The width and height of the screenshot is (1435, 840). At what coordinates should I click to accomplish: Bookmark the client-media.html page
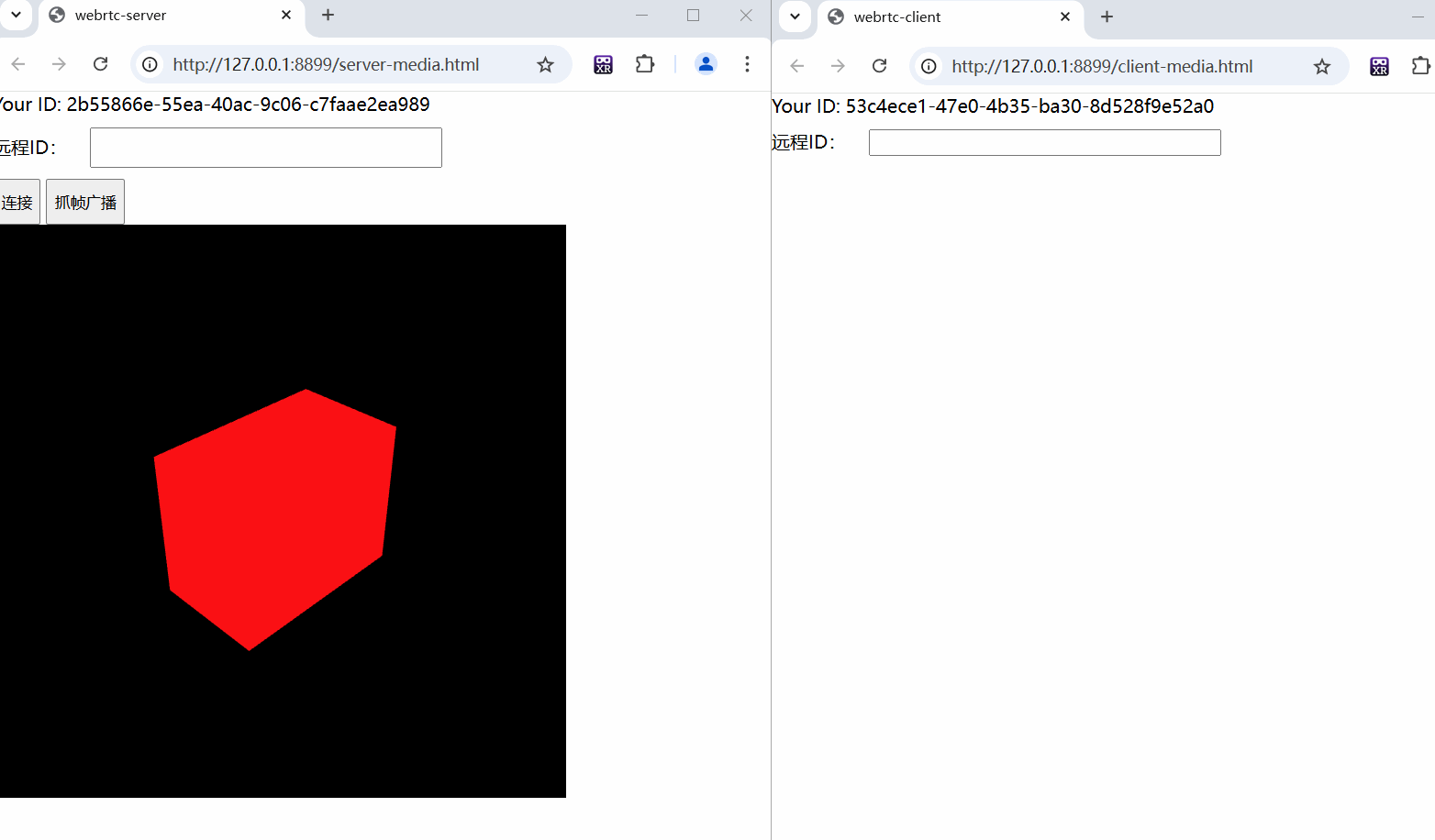point(1321,66)
